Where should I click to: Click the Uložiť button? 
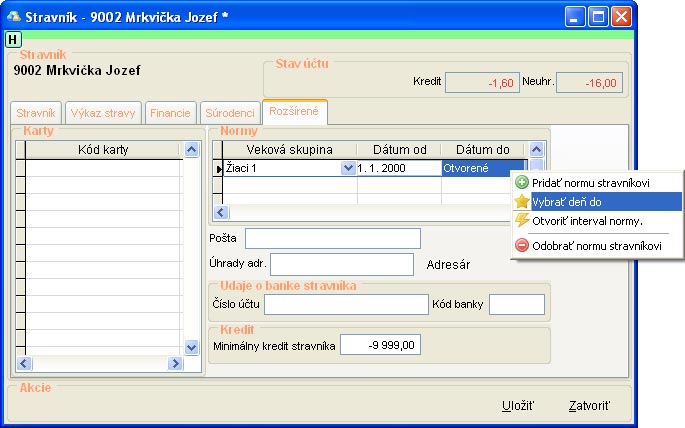click(x=518, y=406)
